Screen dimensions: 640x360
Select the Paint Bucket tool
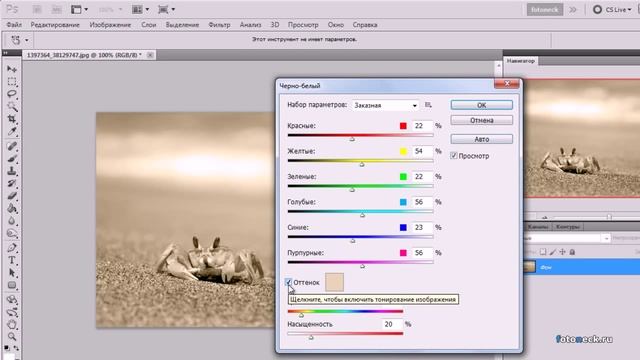[x=12, y=208]
